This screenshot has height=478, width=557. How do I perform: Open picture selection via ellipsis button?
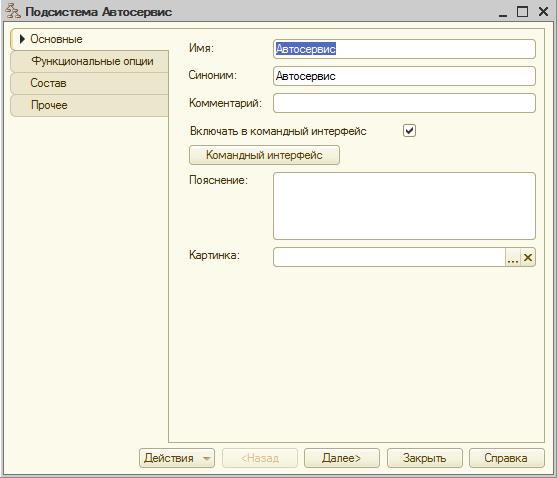513,257
